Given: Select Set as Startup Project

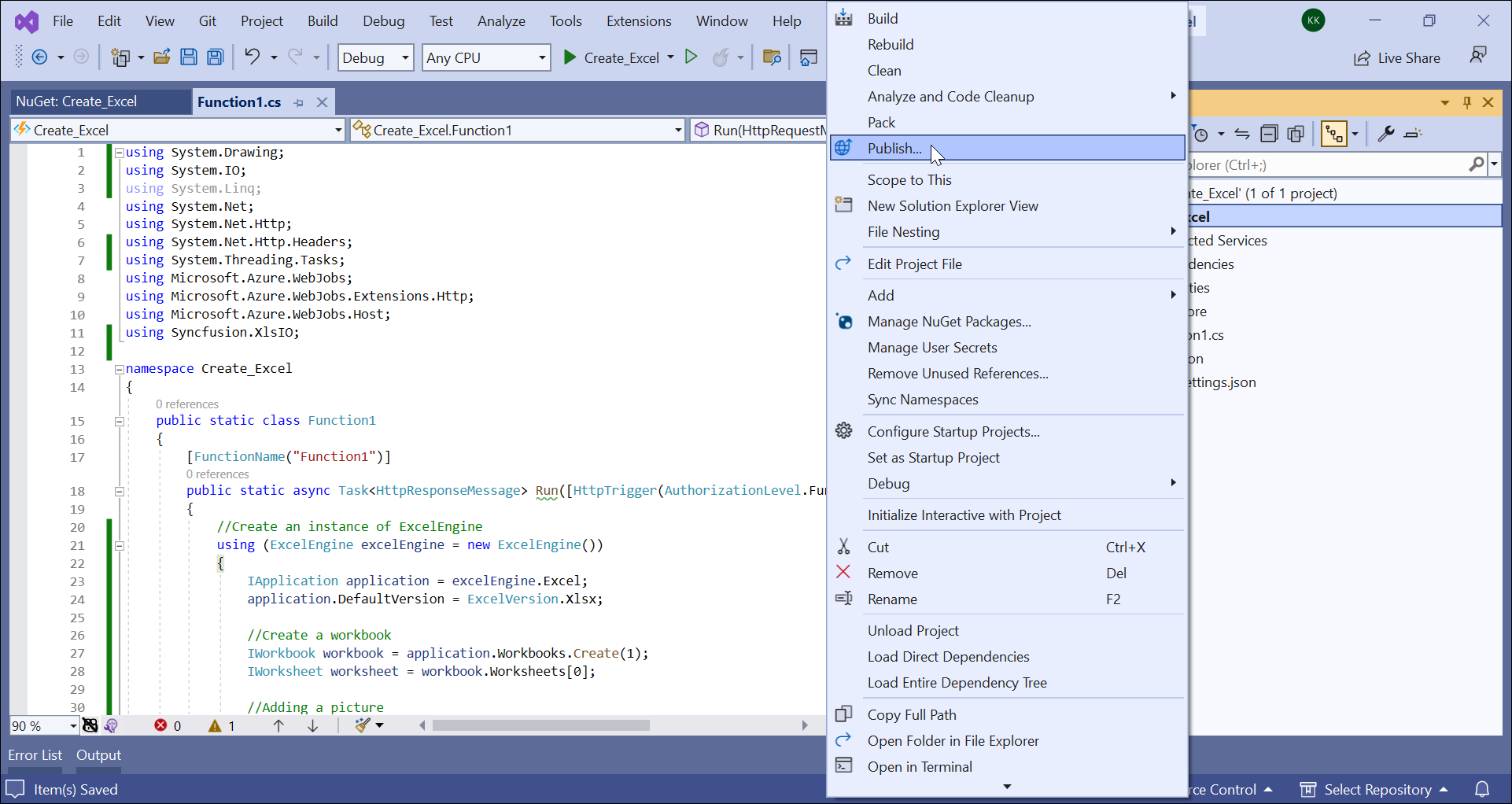Looking at the screenshot, I should tap(1007, 457).
